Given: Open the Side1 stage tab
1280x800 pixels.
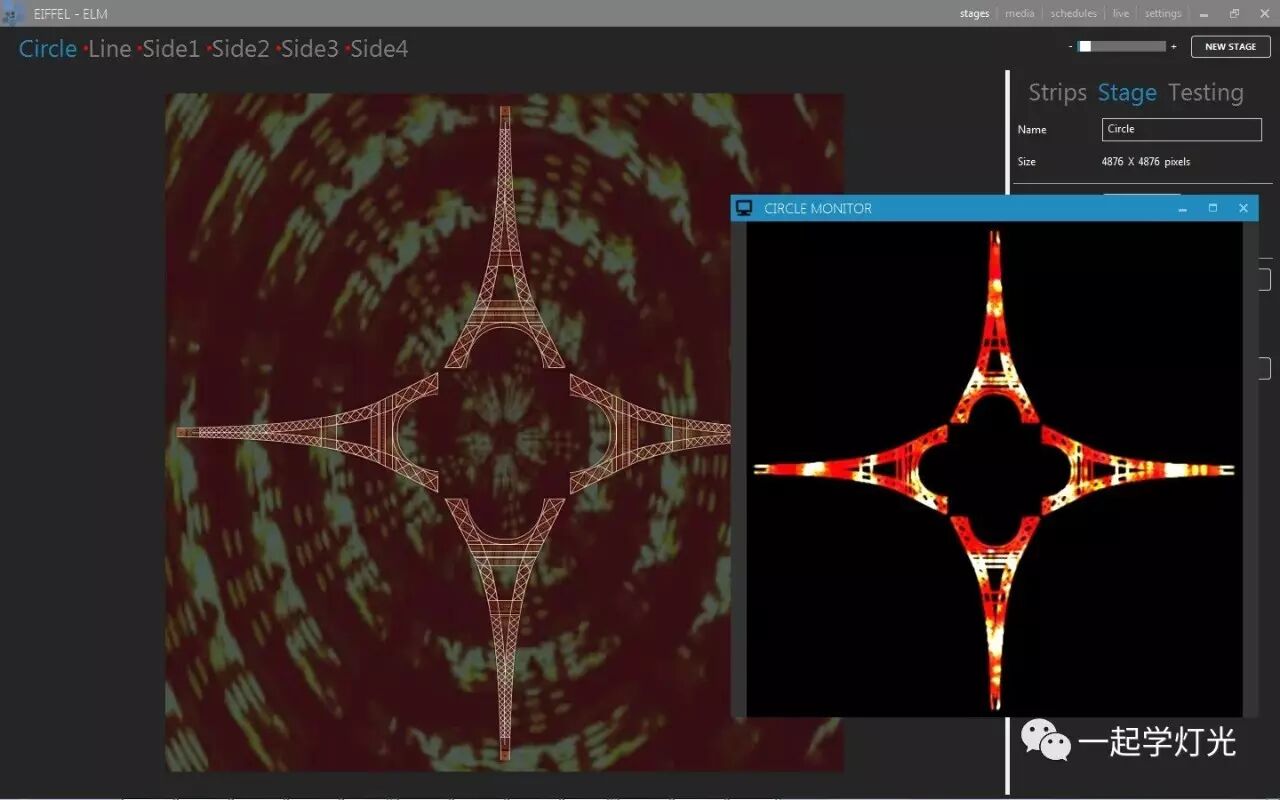Looking at the screenshot, I should [171, 49].
